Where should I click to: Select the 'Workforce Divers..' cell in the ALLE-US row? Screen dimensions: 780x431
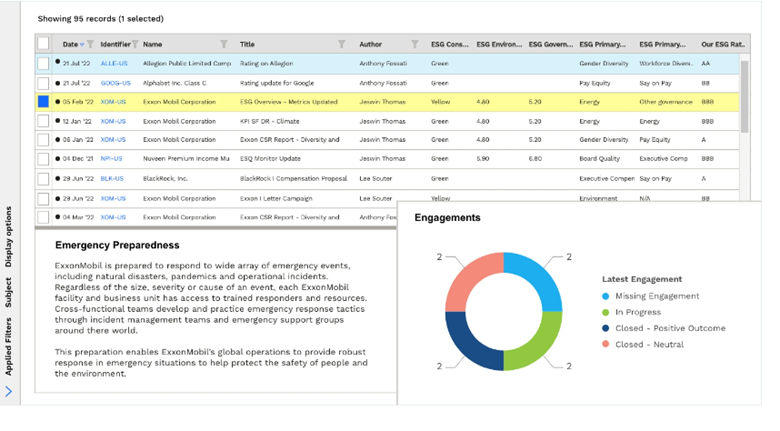[x=666, y=64]
